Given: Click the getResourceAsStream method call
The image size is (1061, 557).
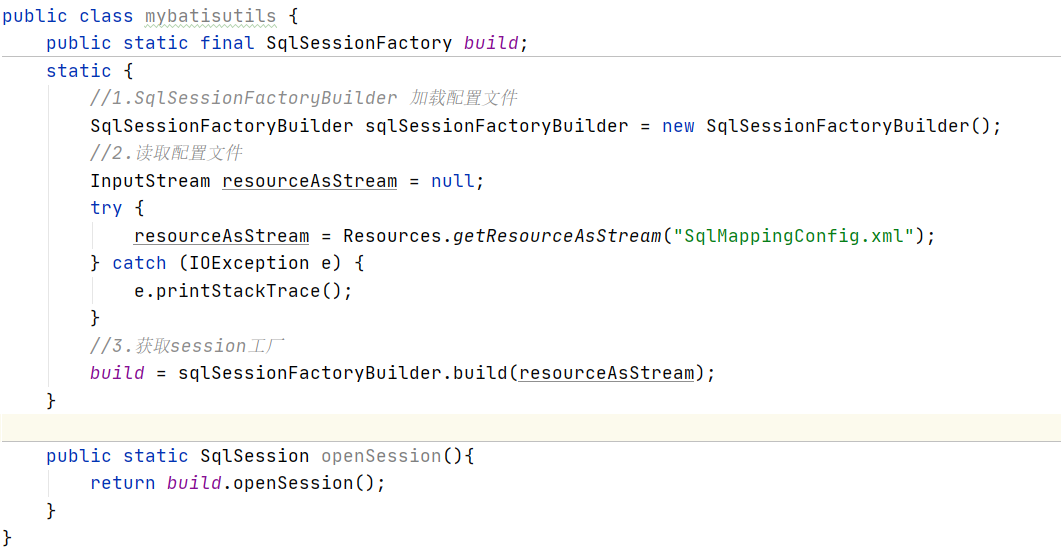Looking at the screenshot, I should pos(557,236).
